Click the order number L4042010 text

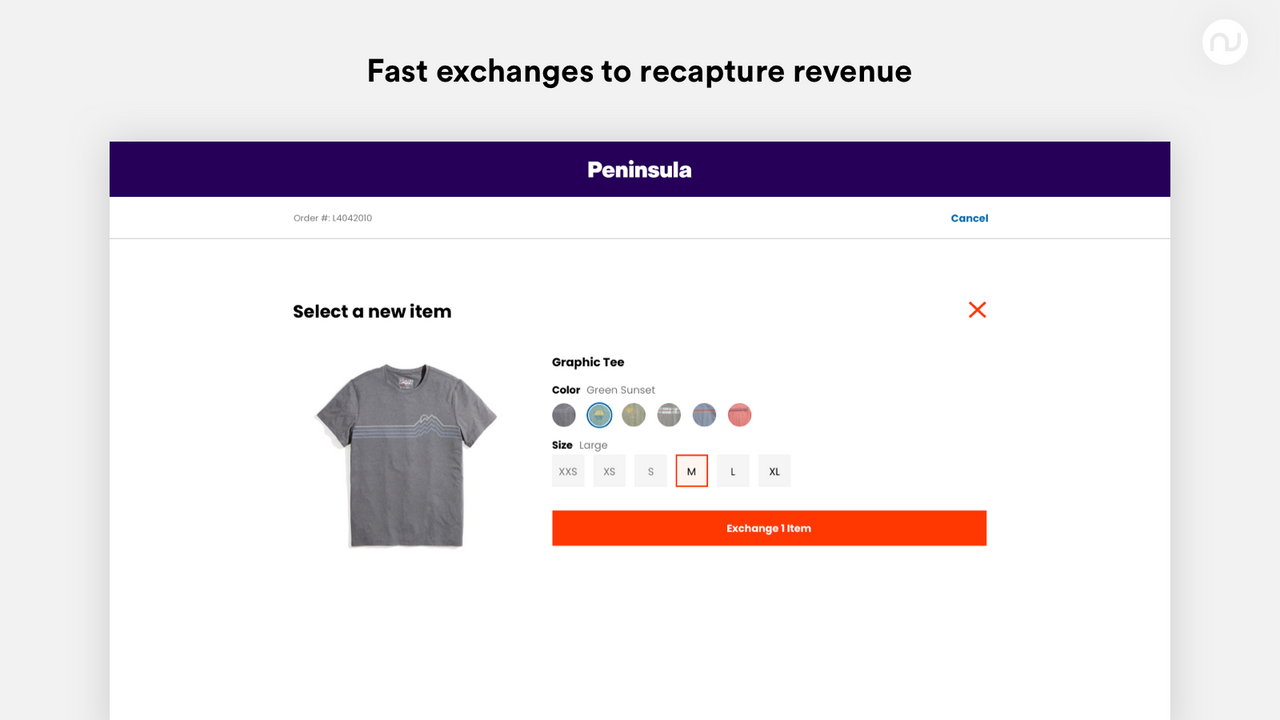point(334,217)
